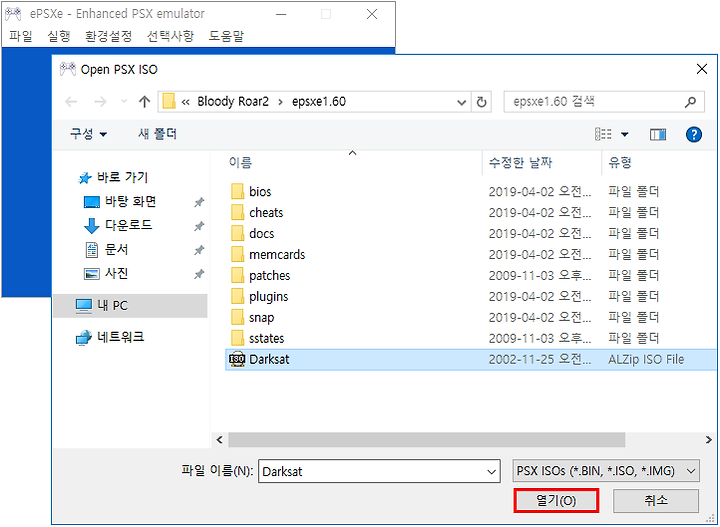Refresh the folder view

[x=481, y=102]
